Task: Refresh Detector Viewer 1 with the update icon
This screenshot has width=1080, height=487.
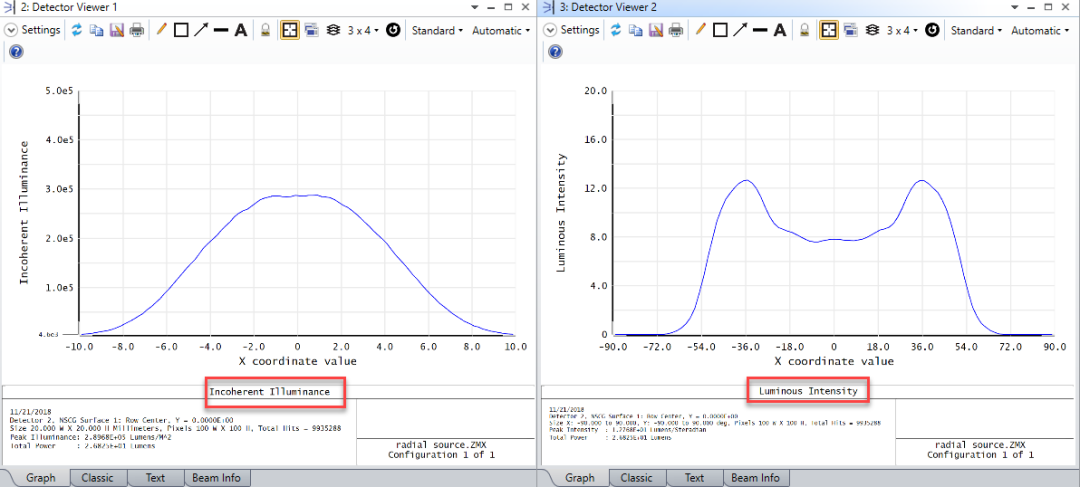Action: pyautogui.click(x=76, y=30)
